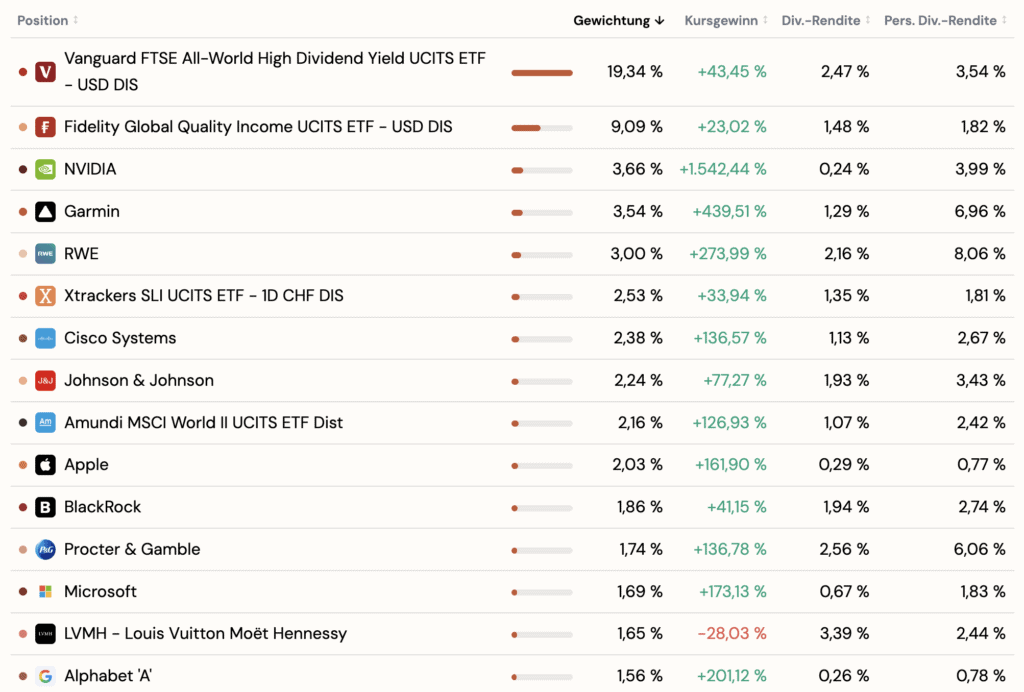Click the Garmin logo icon

coord(45,212)
